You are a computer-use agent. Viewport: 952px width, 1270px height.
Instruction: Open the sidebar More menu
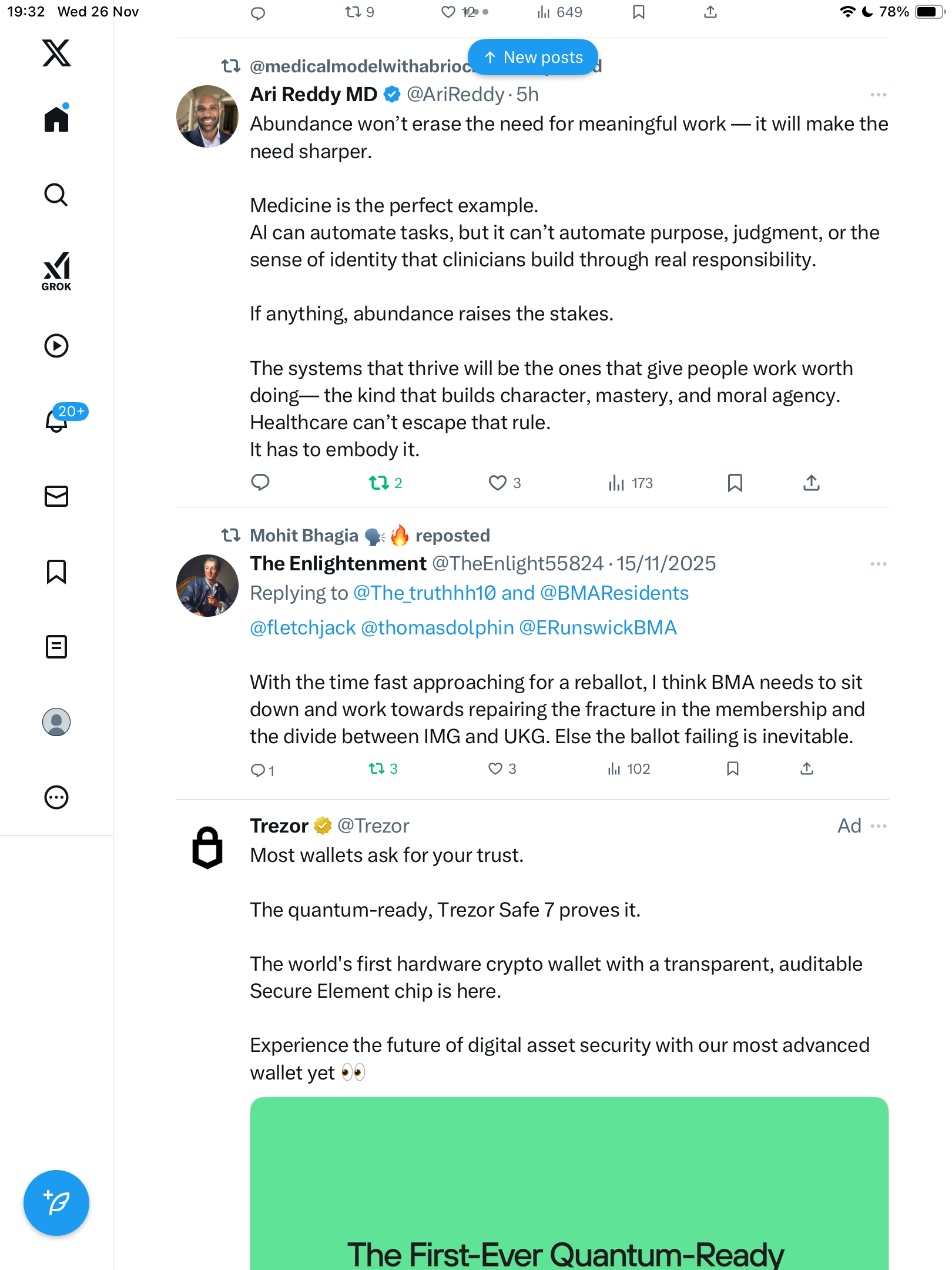pyautogui.click(x=56, y=797)
